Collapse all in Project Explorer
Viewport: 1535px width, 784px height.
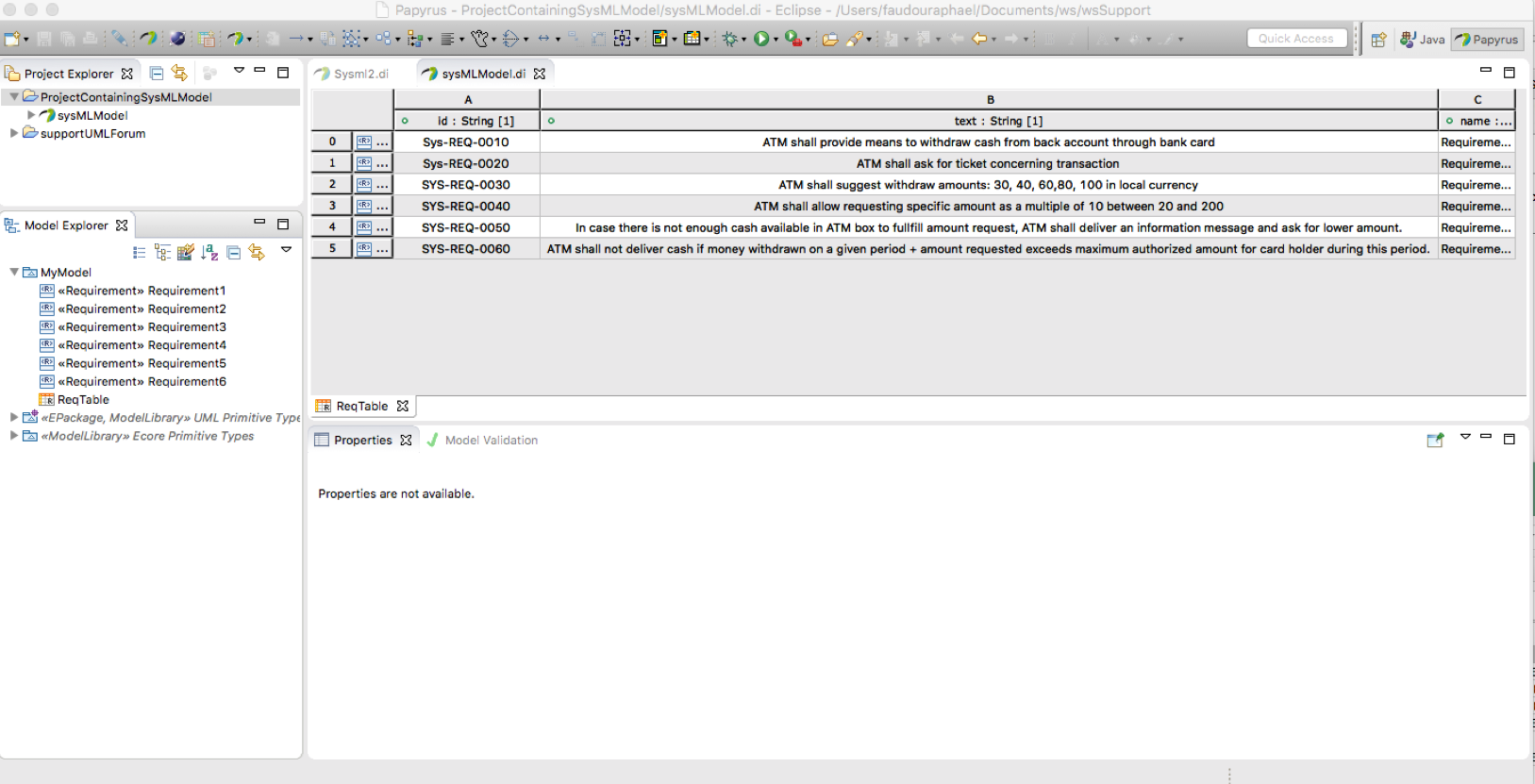tap(157, 73)
